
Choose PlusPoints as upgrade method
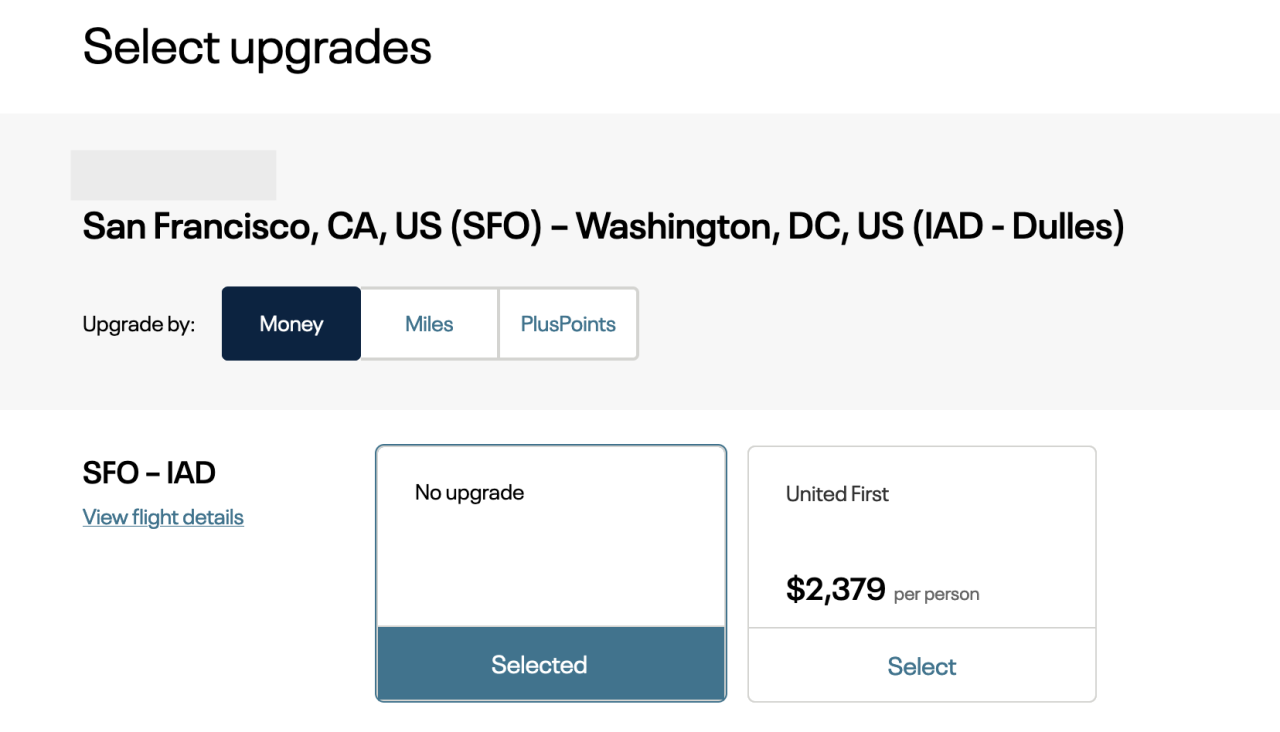pyautogui.click(x=567, y=323)
